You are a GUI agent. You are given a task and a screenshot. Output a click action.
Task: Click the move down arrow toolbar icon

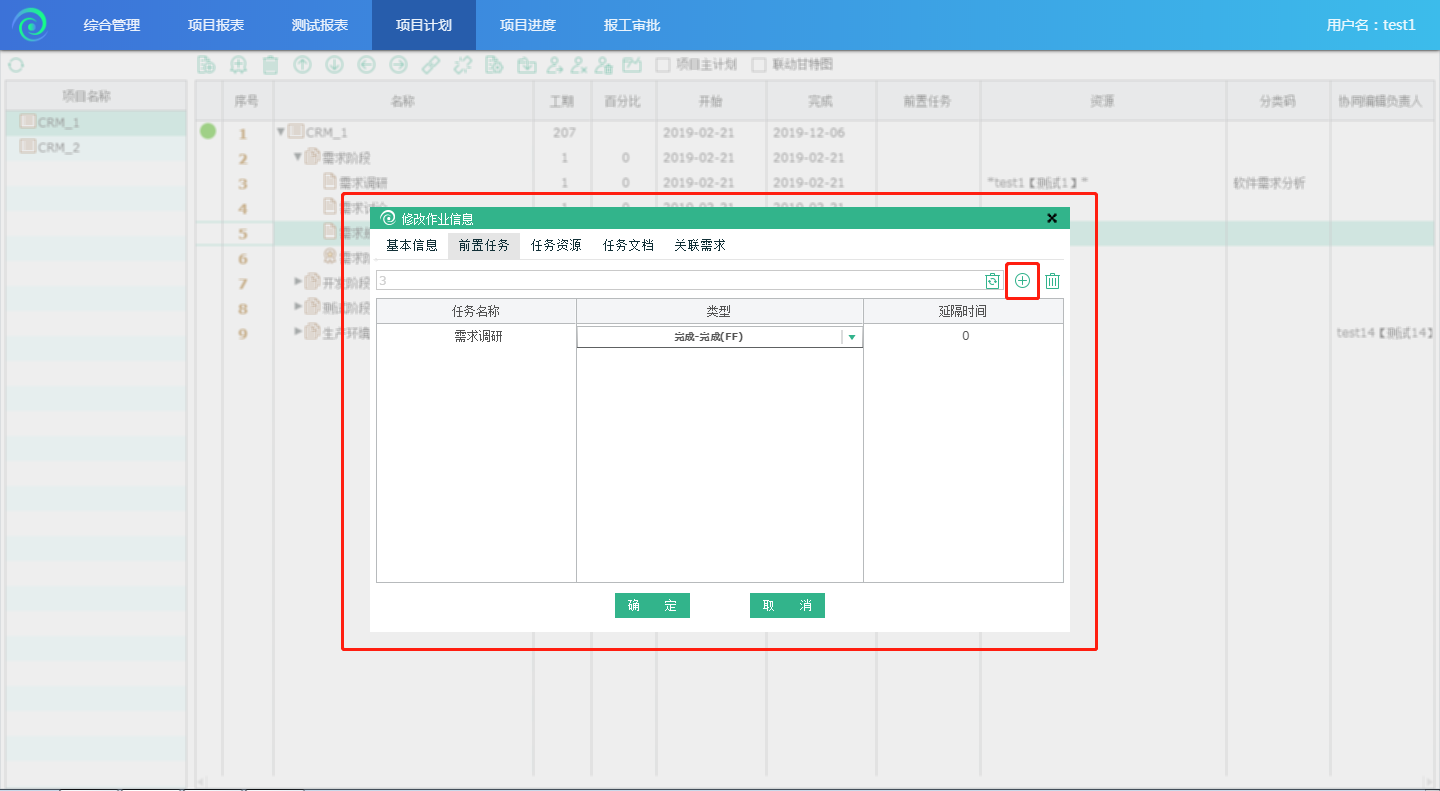[334, 65]
